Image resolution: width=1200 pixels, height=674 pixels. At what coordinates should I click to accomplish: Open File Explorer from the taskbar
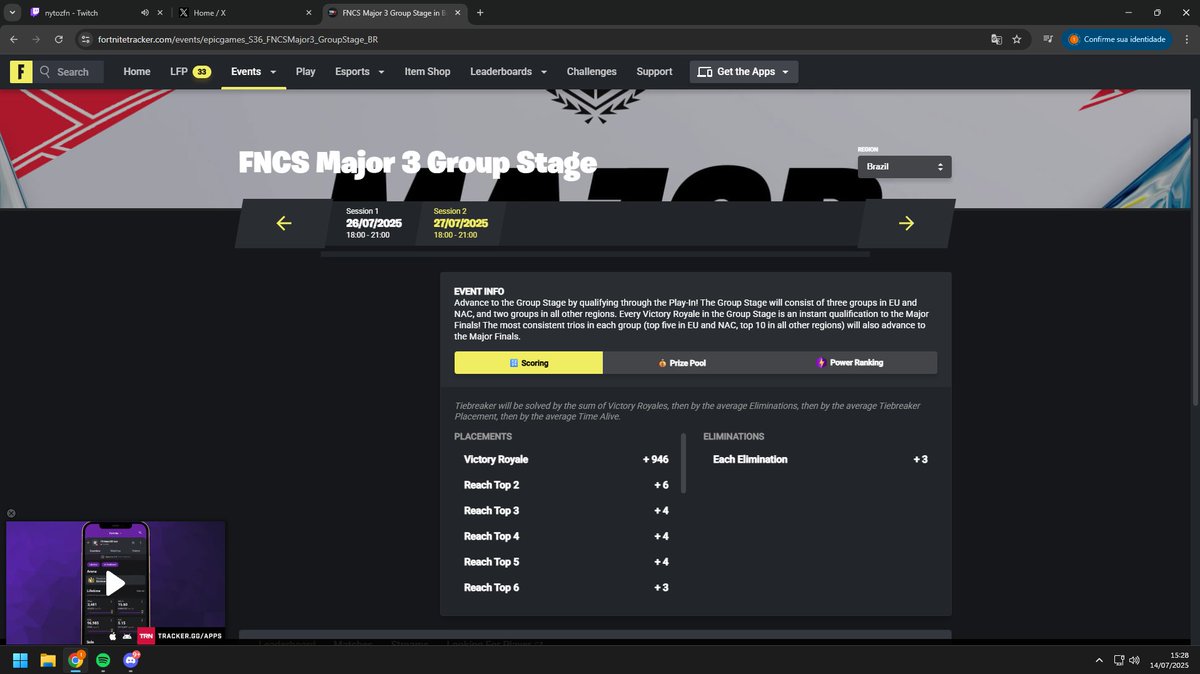pyautogui.click(x=47, y=660)
